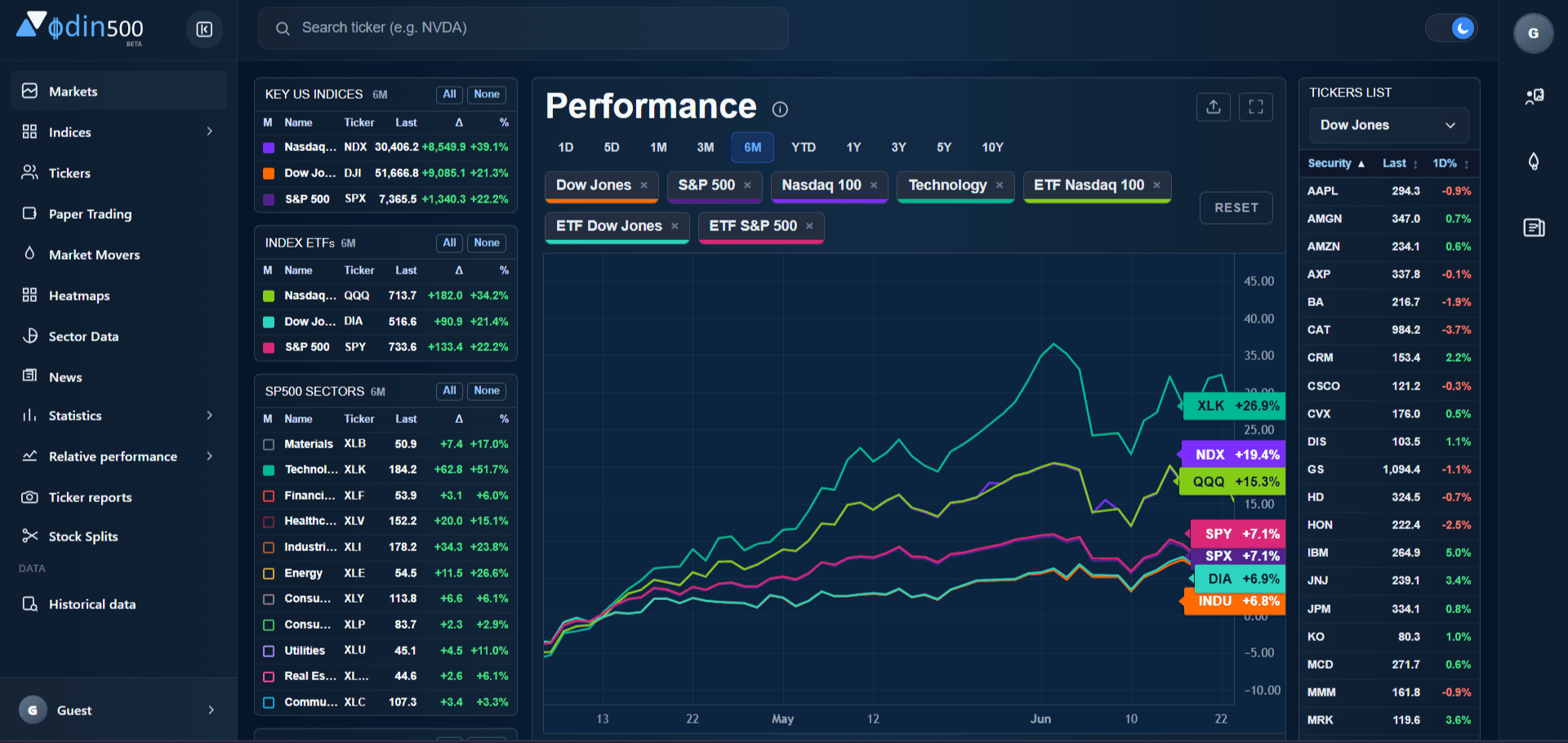Toggle the Nasdaq NDX purple swatch

(x=268, y=148)
